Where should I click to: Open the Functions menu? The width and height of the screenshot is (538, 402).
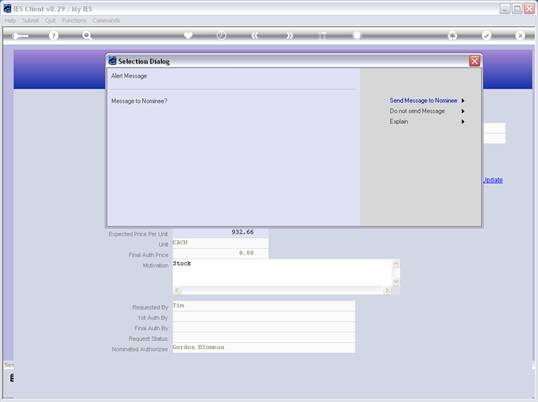click(x=74, y=21)
